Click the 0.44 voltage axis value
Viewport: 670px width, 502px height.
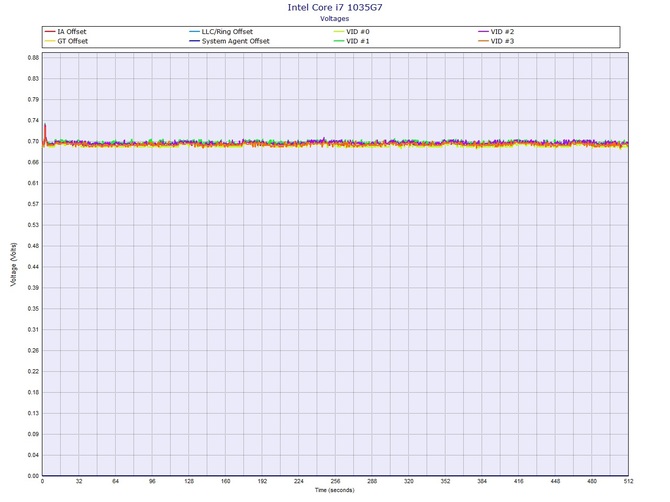pyautogui.click(x=33, y=267)
